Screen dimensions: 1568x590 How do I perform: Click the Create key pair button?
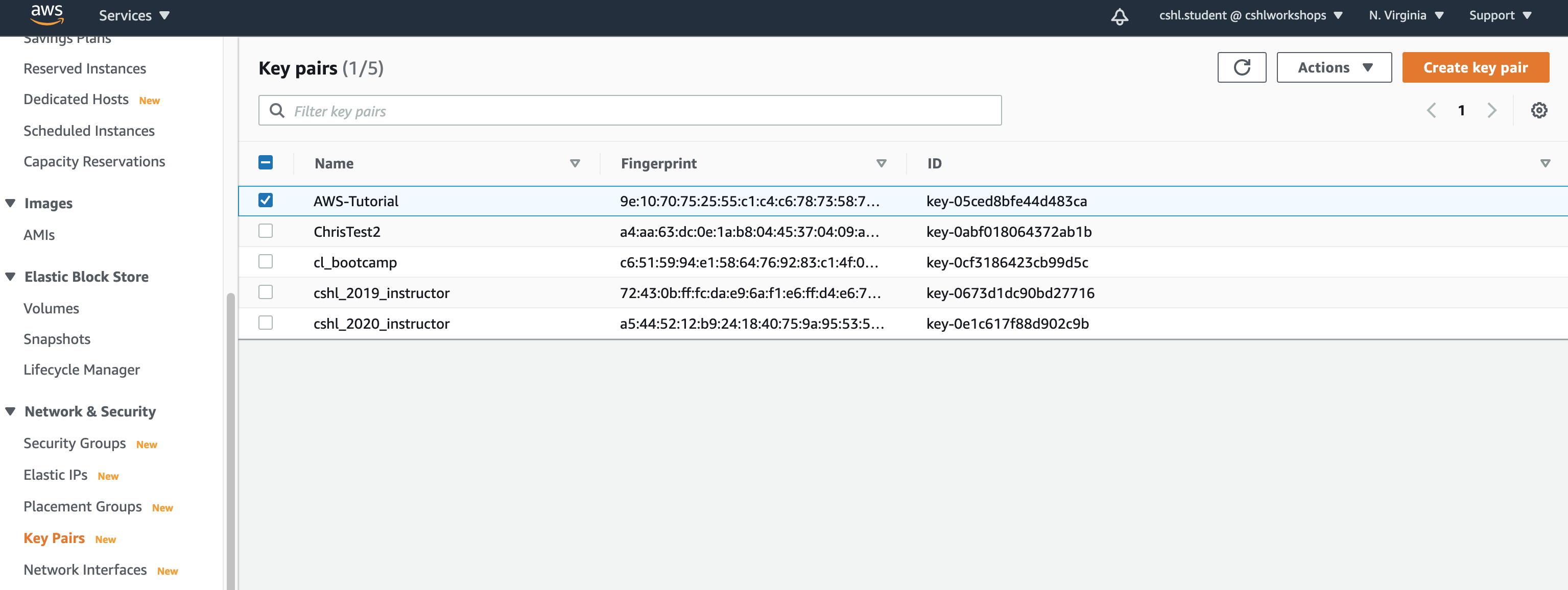(x=1476, y=67)
